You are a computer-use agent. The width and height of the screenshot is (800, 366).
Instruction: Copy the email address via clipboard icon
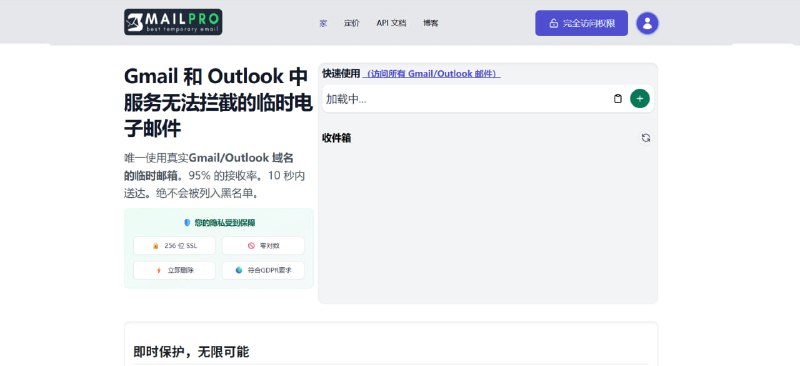(618, 99)
